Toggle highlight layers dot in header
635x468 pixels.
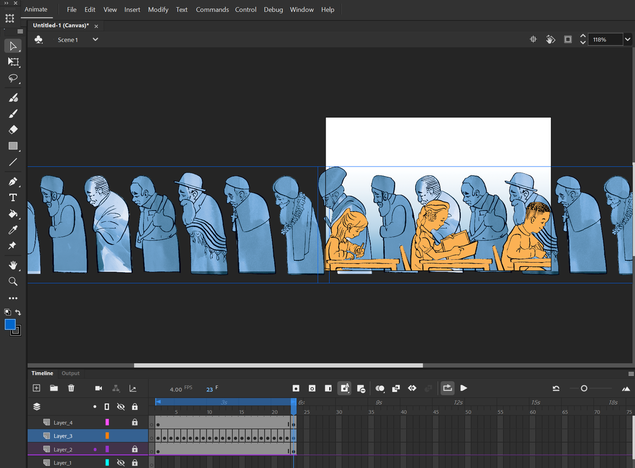tap(95, 406)
